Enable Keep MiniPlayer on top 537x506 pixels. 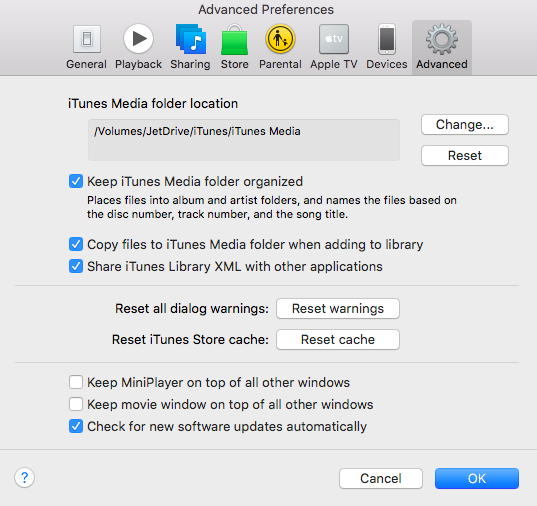[x=76, y=382]
